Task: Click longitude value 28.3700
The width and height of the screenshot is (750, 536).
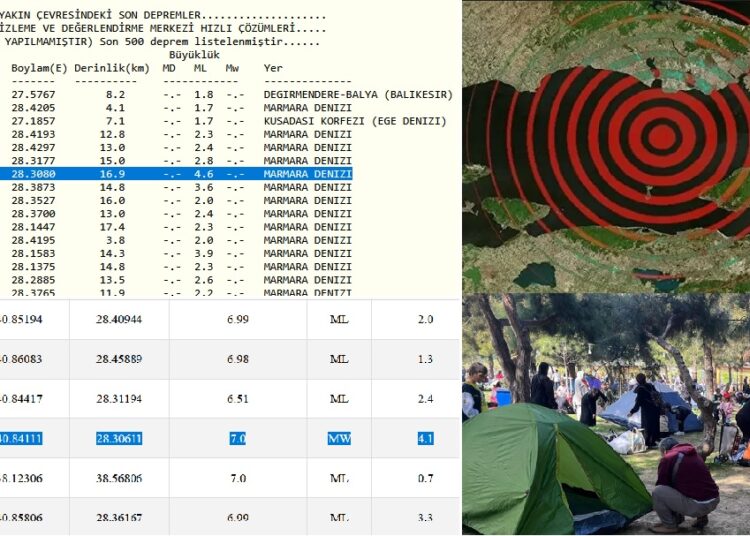Action: click(x=33, y=214)
